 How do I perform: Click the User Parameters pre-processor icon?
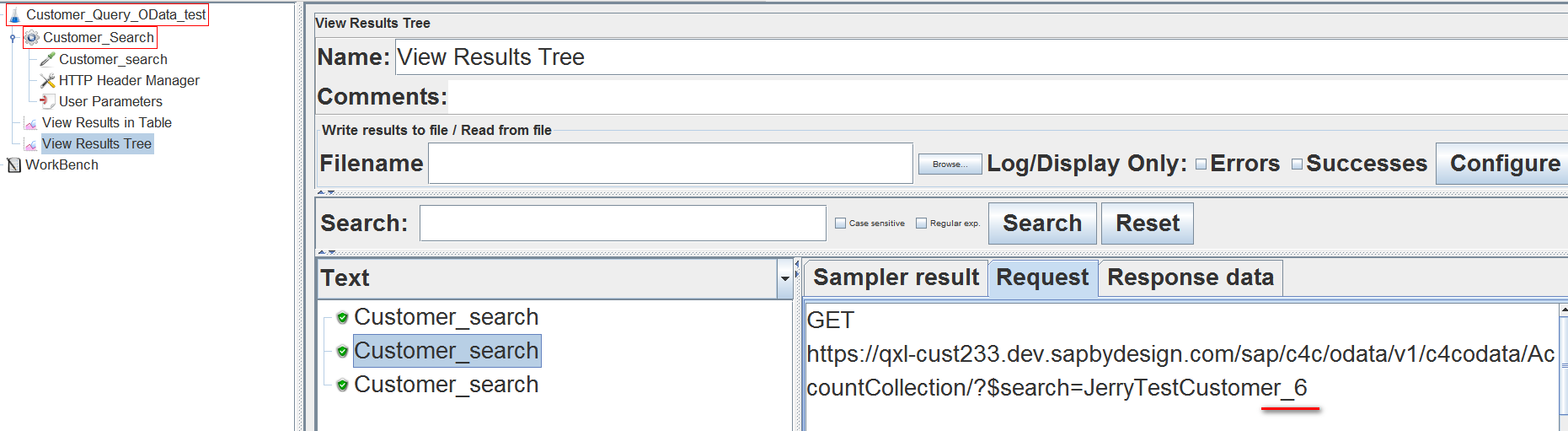pyautogui.click(x=48, y=101)
